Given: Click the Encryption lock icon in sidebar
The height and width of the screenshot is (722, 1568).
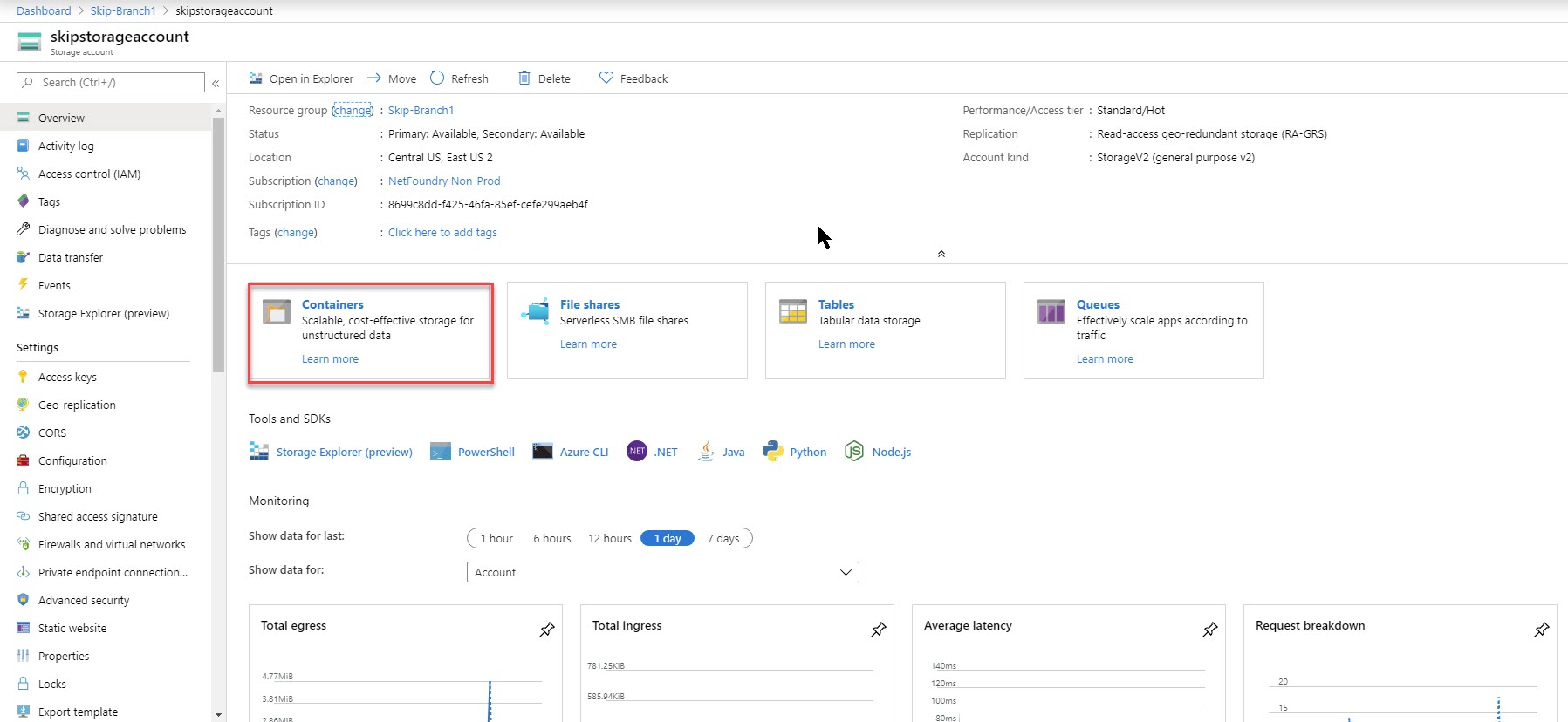Looking at the screenshot, I should point(23,488).
